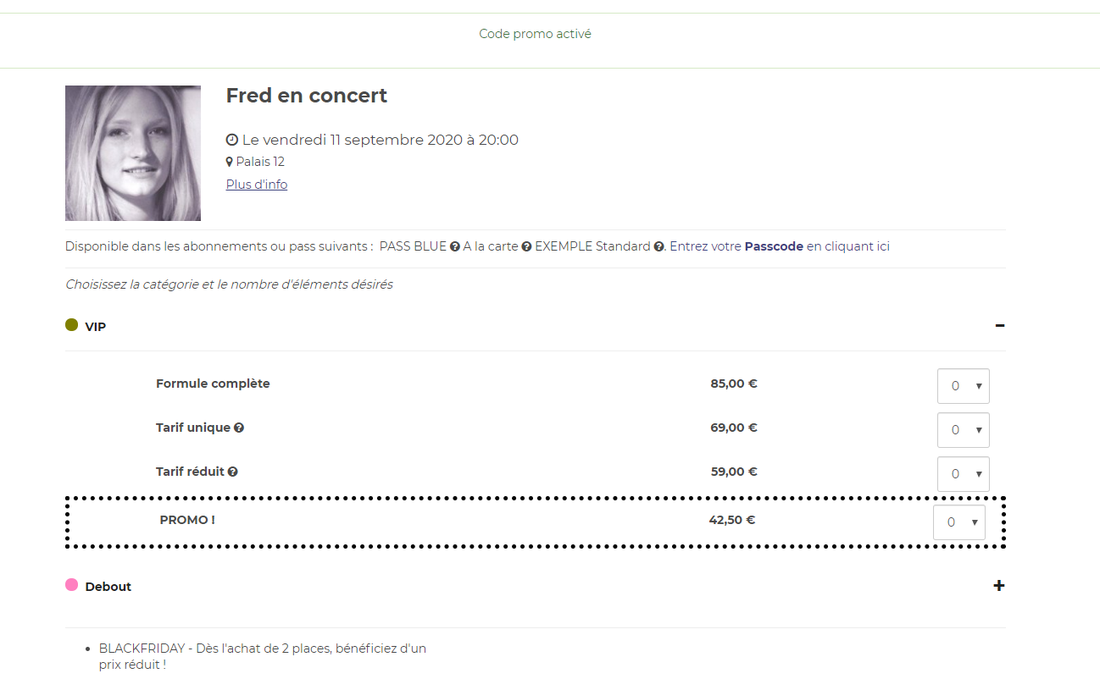Open quantity dropdown for Formule complète

click(x=963, y=386)
